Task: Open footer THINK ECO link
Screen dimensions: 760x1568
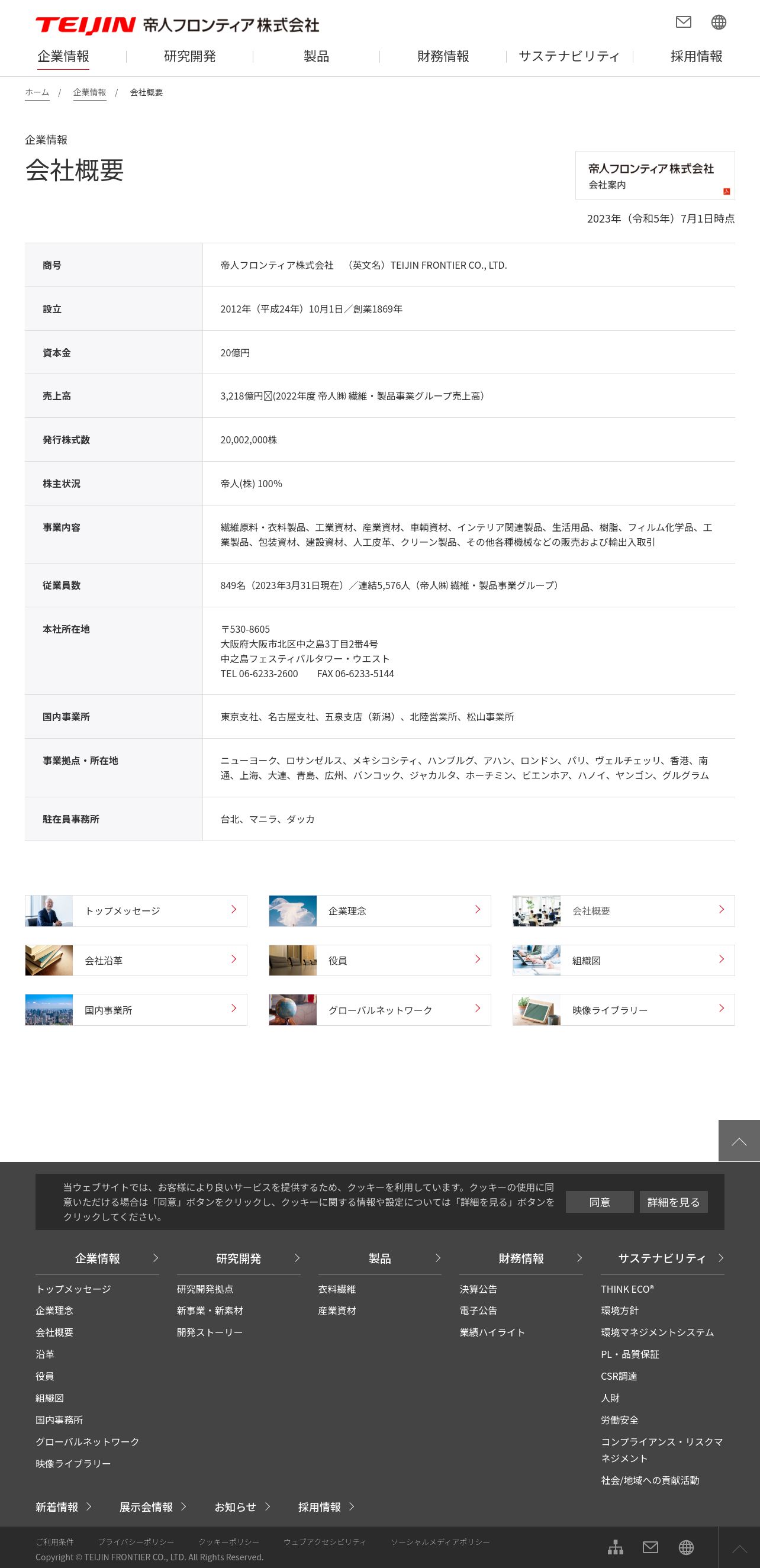Action: click(627, 1289)
